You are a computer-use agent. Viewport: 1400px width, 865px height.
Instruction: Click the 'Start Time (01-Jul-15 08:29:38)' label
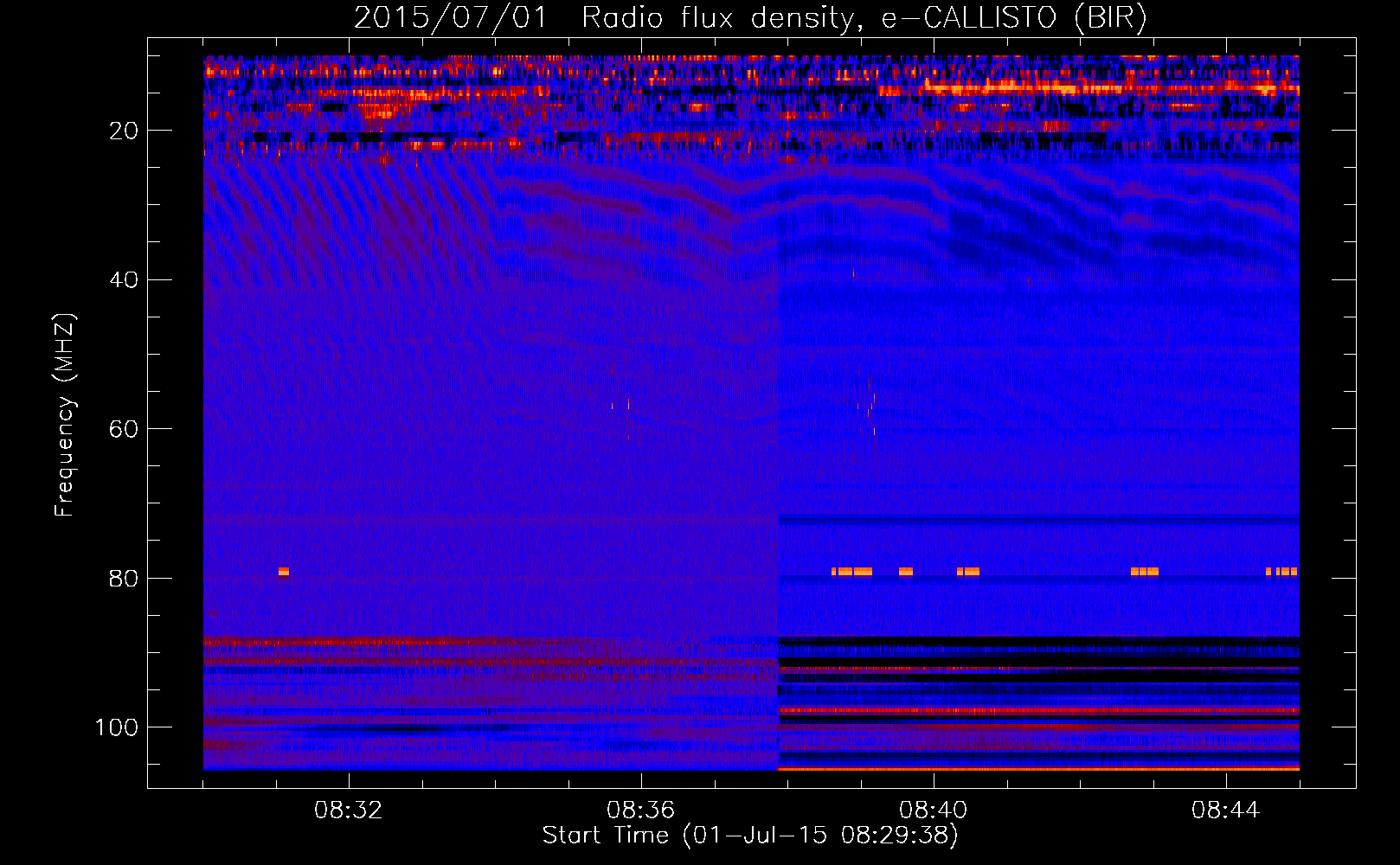click(x=750, y=836)
